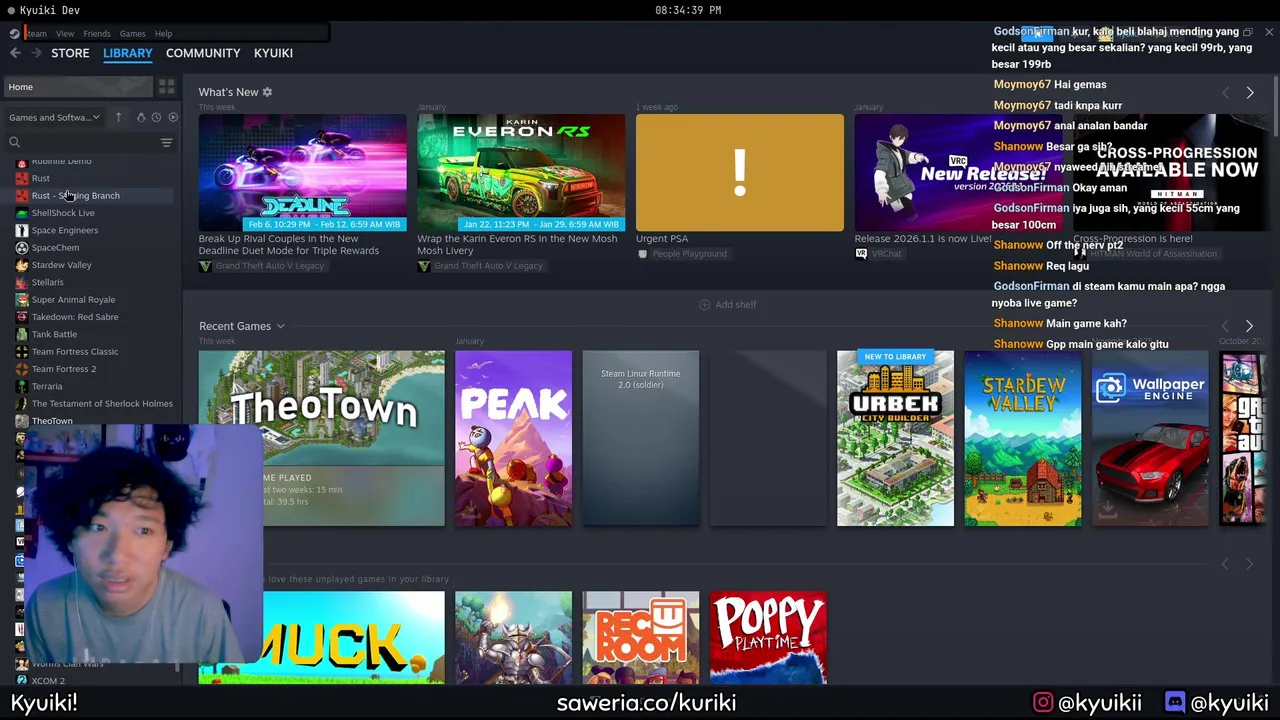Open the Urgent PSA news card
The height and width of the screenshot is (720, 1280).
coord(739,172)
